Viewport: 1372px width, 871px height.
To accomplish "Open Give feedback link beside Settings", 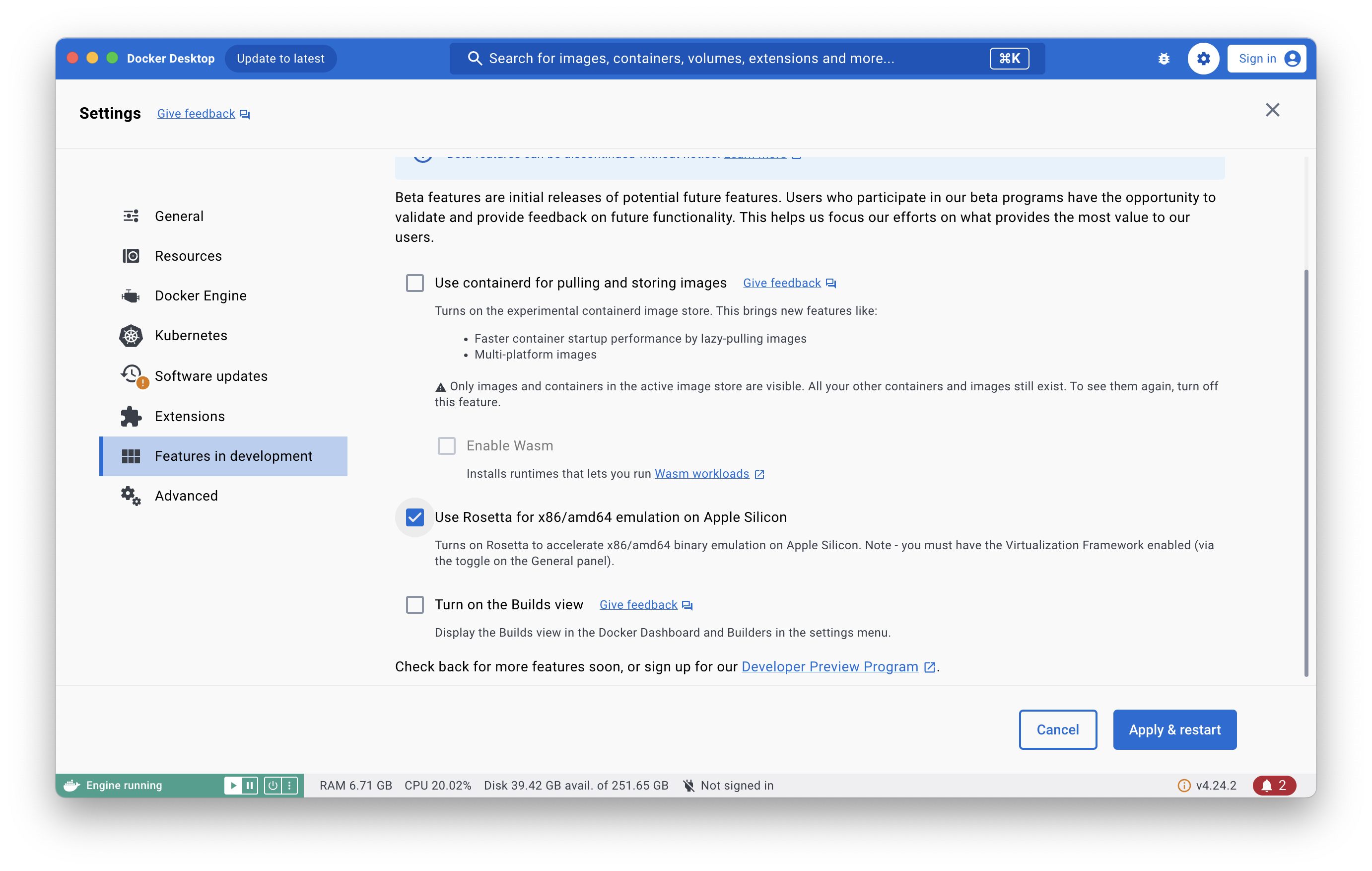I will tap(196, 114).
